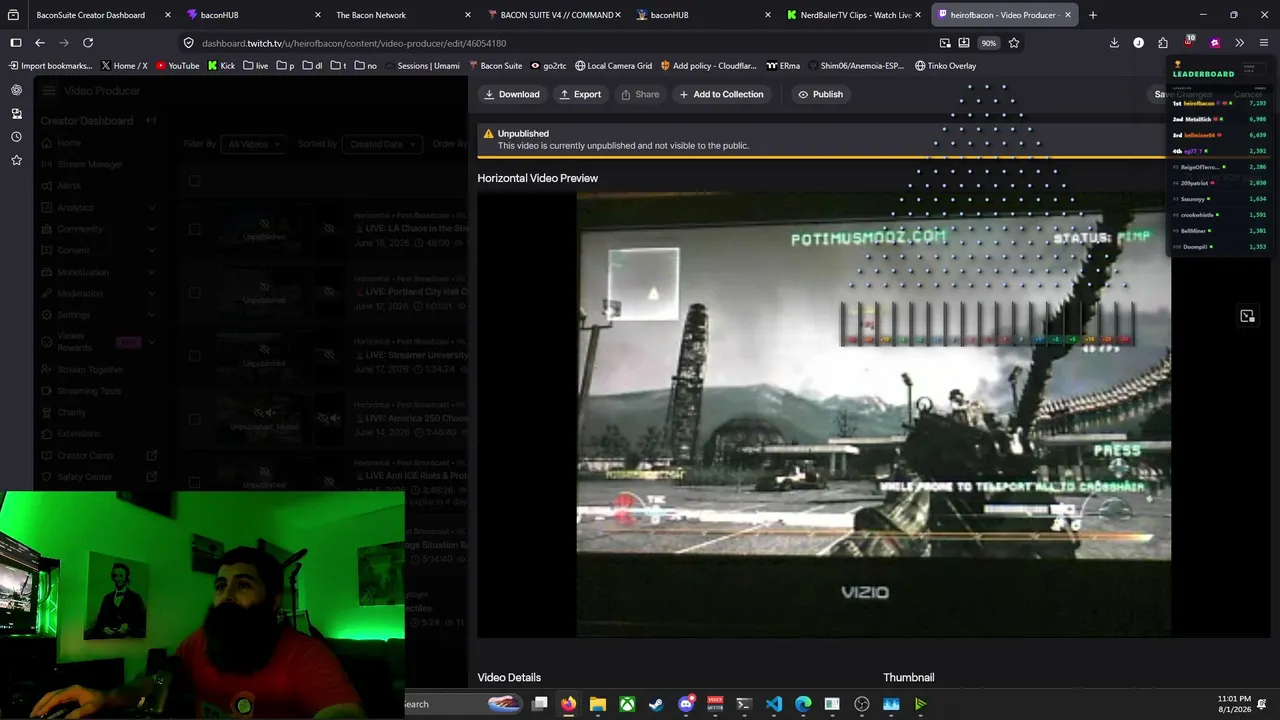Image resolution: width=1280 pixels, height=720 pixels.
Task: Click the Task View icon in the taskbar
Action: [539, 704]
